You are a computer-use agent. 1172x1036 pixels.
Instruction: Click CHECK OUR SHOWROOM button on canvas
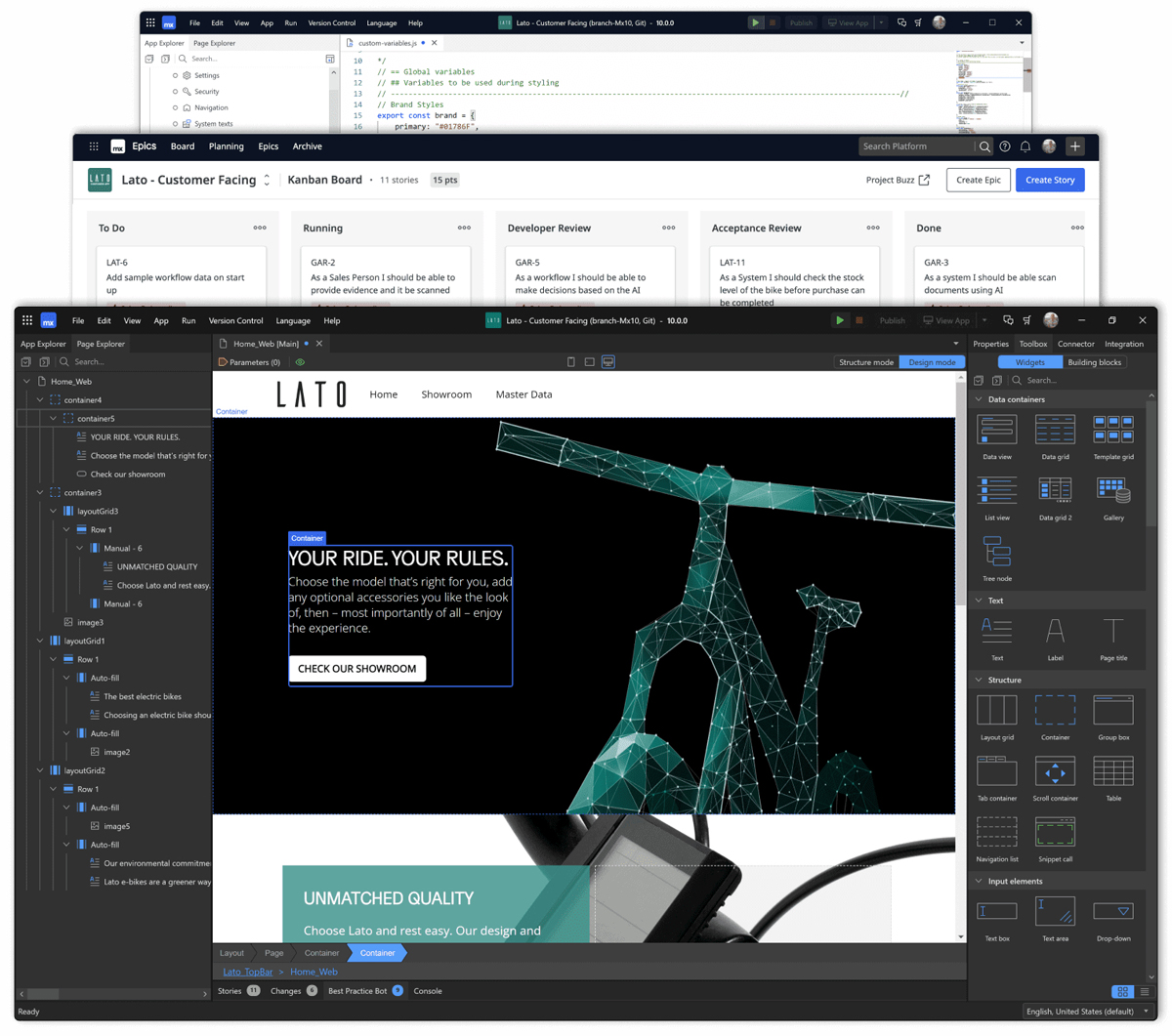coord(357,669)
